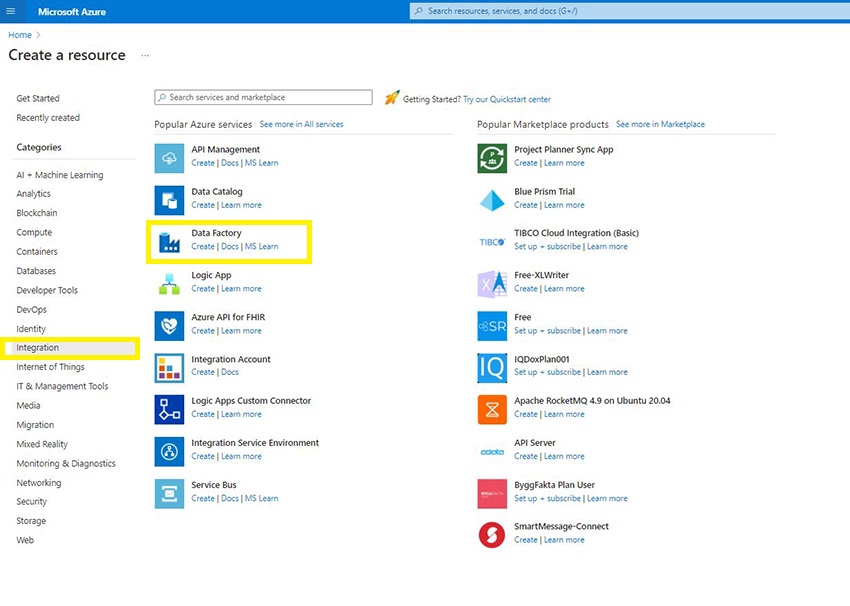Click See more in Marketplace
Viewport: 850px width, 606px height.
(x=660, y=124)
